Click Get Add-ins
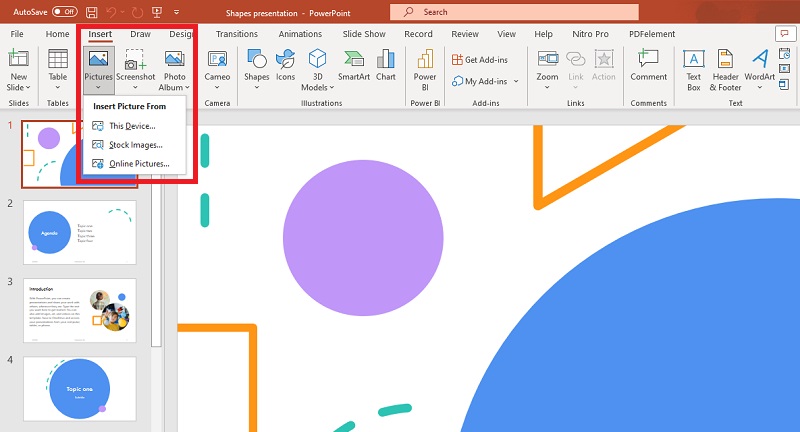The image size is (800, 432). (480, 60)
